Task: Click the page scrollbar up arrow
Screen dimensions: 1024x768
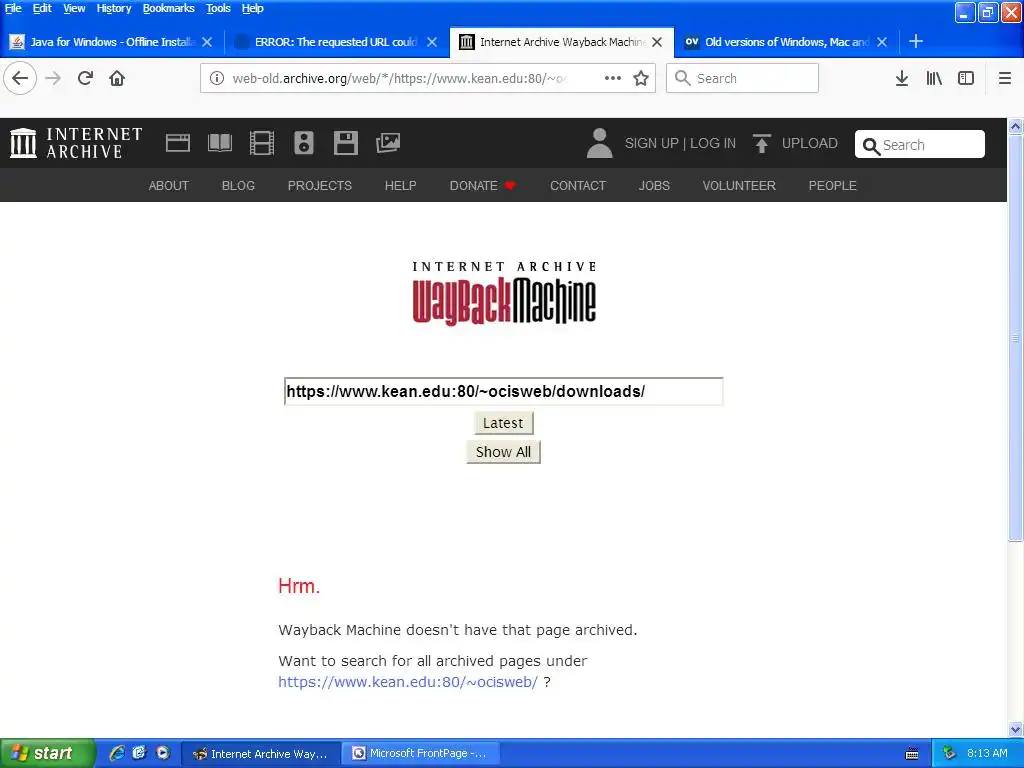Action: click(x=1015, y=127)
